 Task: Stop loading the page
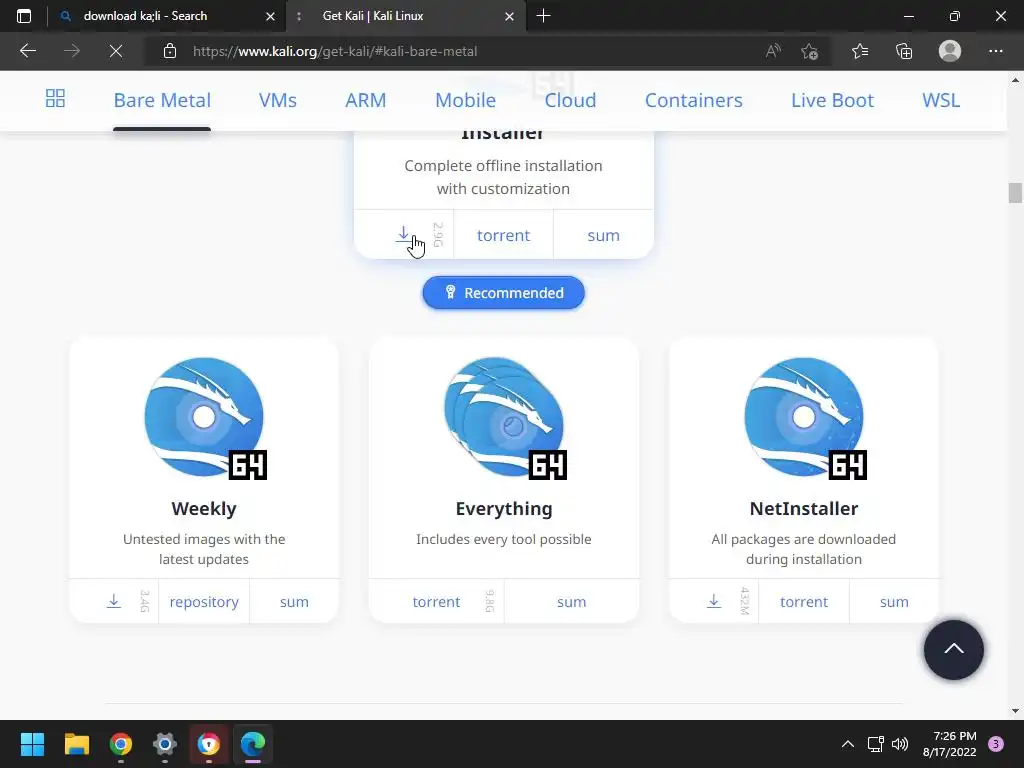pos(116,51)
